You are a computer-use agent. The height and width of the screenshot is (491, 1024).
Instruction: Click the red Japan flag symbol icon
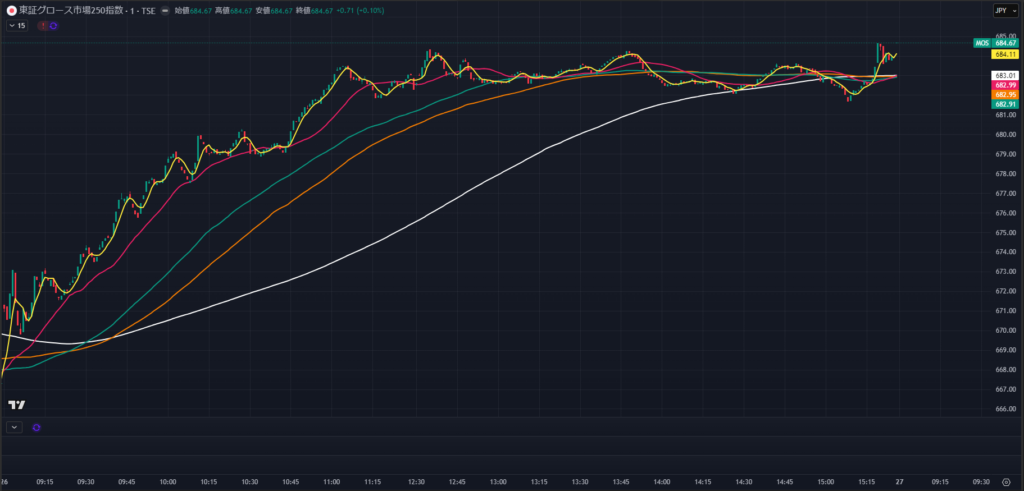tap(10, 10)
